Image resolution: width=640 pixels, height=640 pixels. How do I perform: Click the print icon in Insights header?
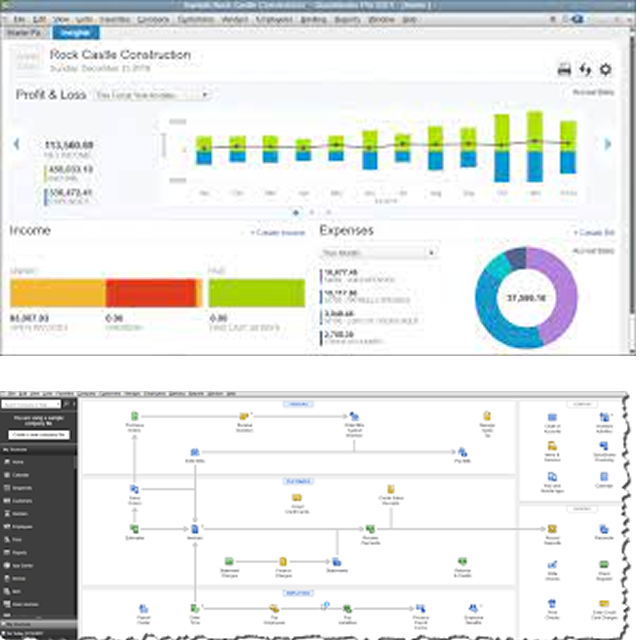point(564,69)
